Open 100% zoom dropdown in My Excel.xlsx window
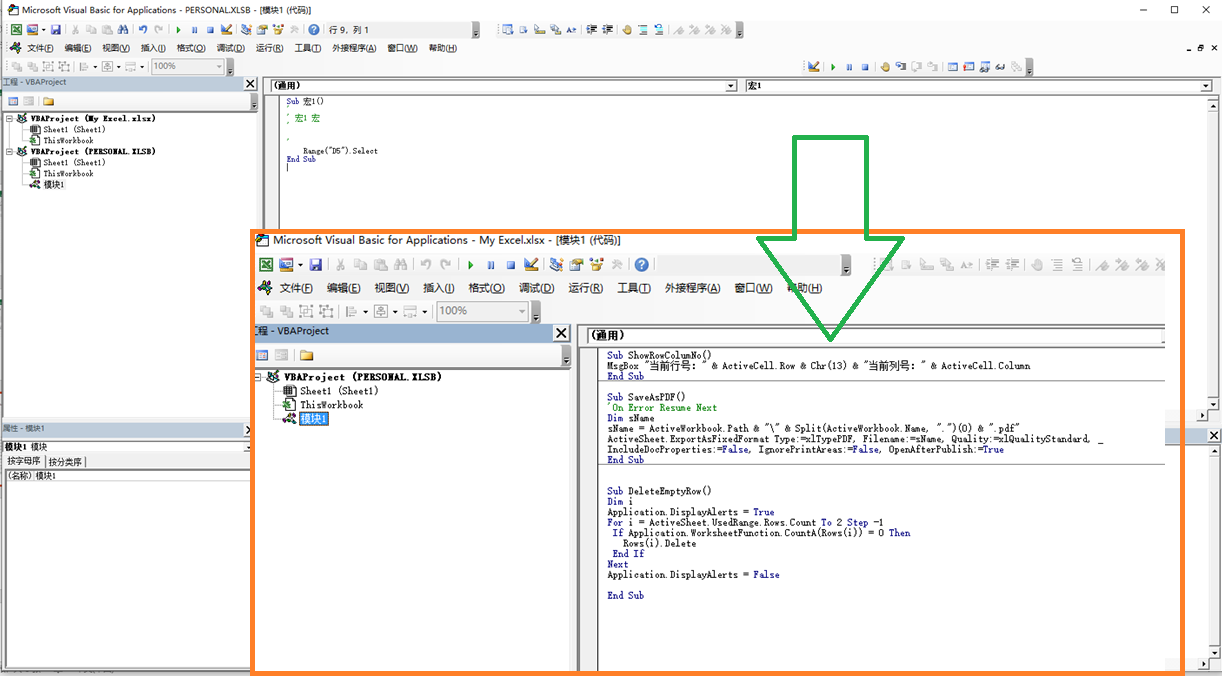This screenshot has width=1222, height=676. coord(521,311)
